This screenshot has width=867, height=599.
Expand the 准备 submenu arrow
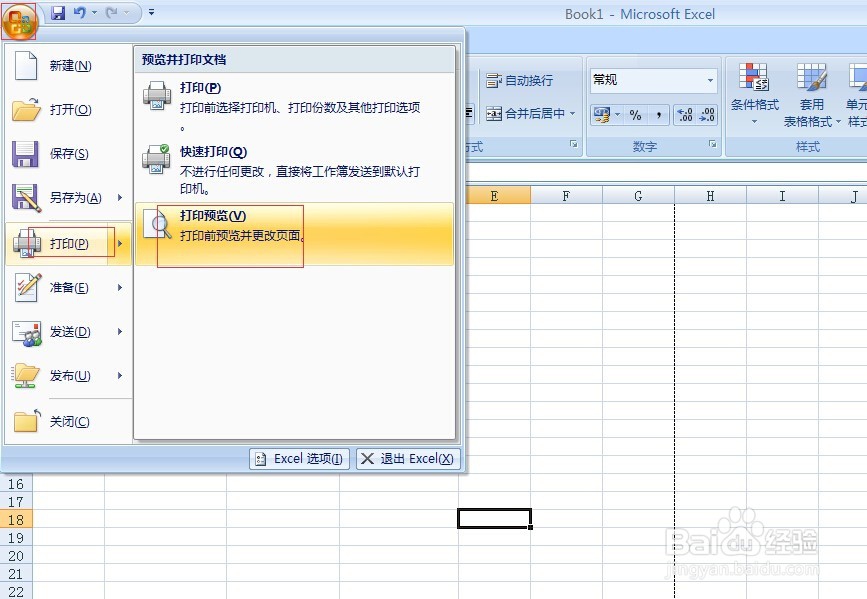(x=120, y=288)
